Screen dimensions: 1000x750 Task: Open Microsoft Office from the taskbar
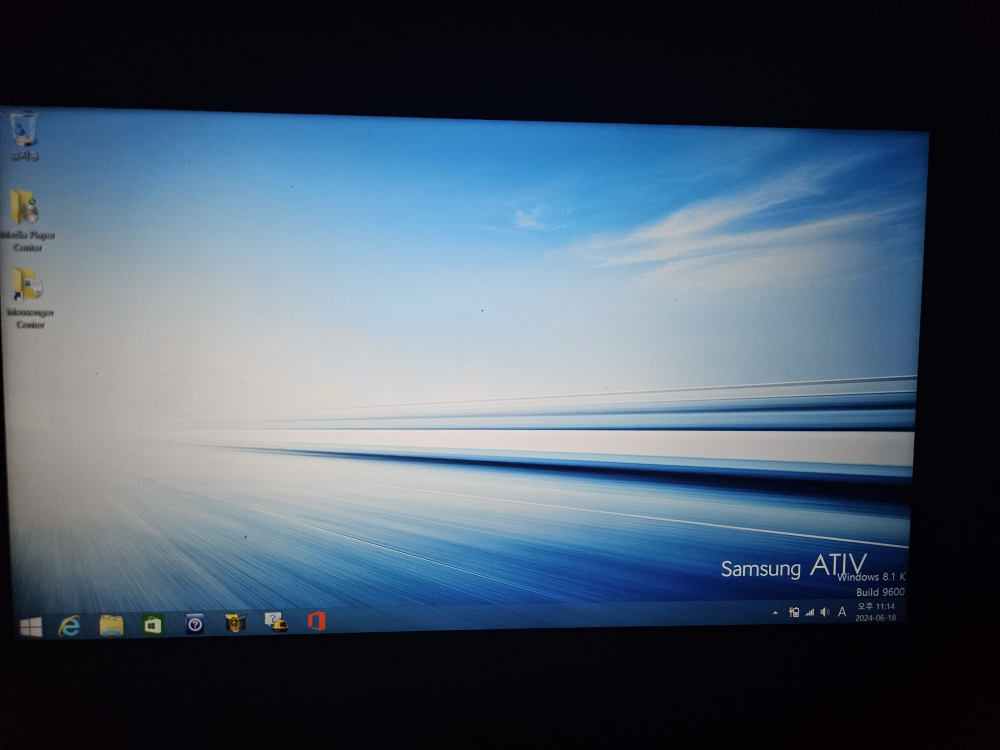pyautogui.click(x=316, y=621)
